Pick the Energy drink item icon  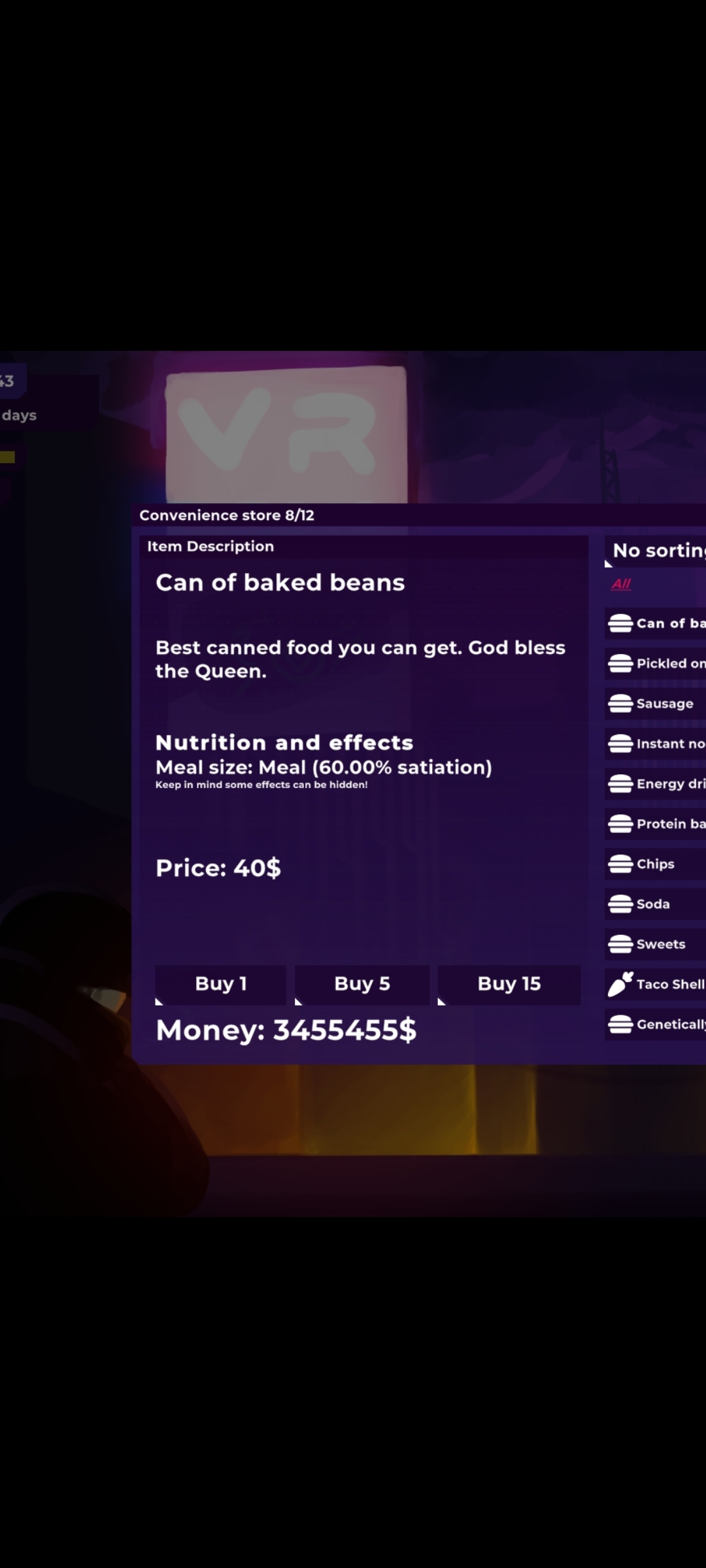coord(620,784)
